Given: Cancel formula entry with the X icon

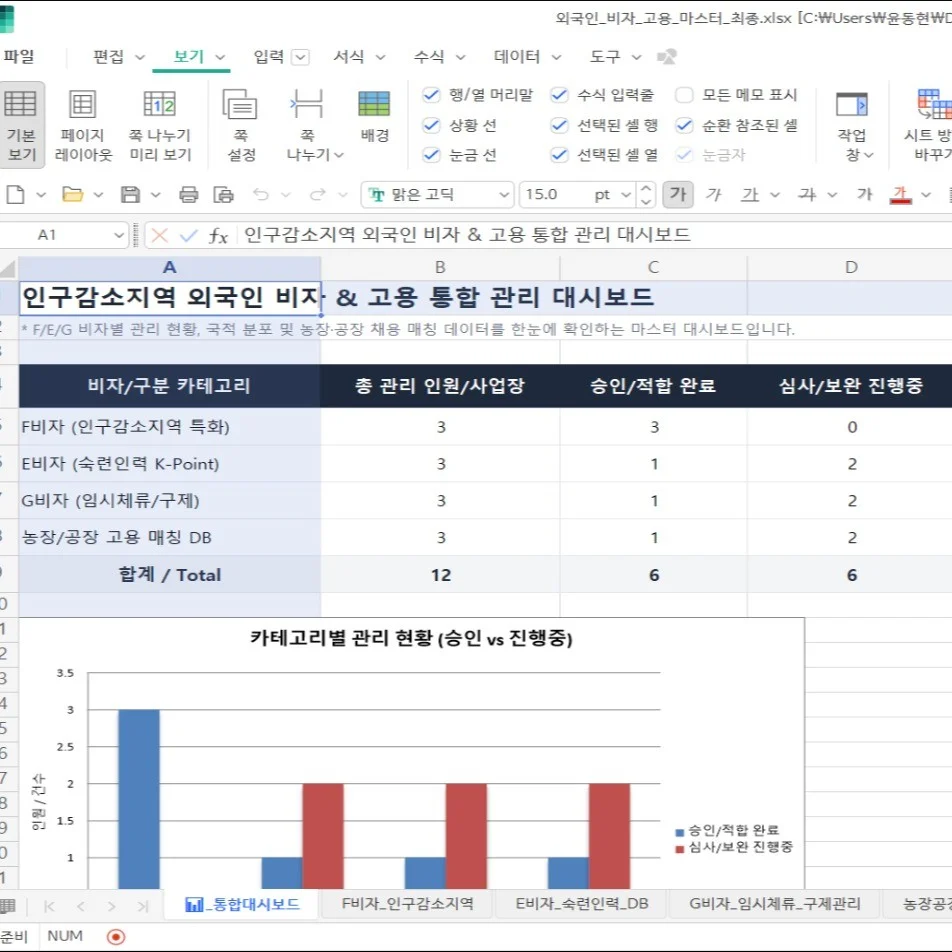Looking at the screenshot, I should coord(159,235).
